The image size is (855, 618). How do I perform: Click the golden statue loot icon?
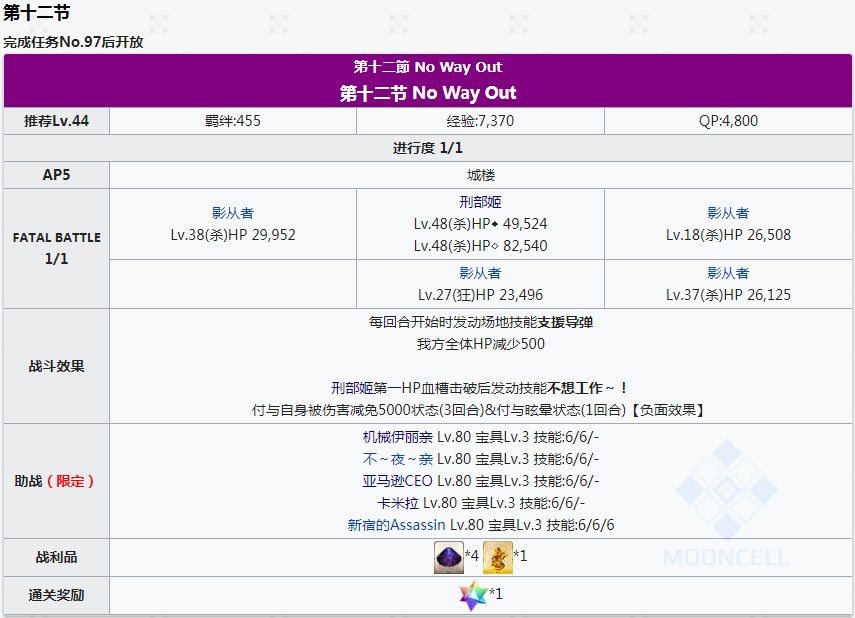coord(497,557)
